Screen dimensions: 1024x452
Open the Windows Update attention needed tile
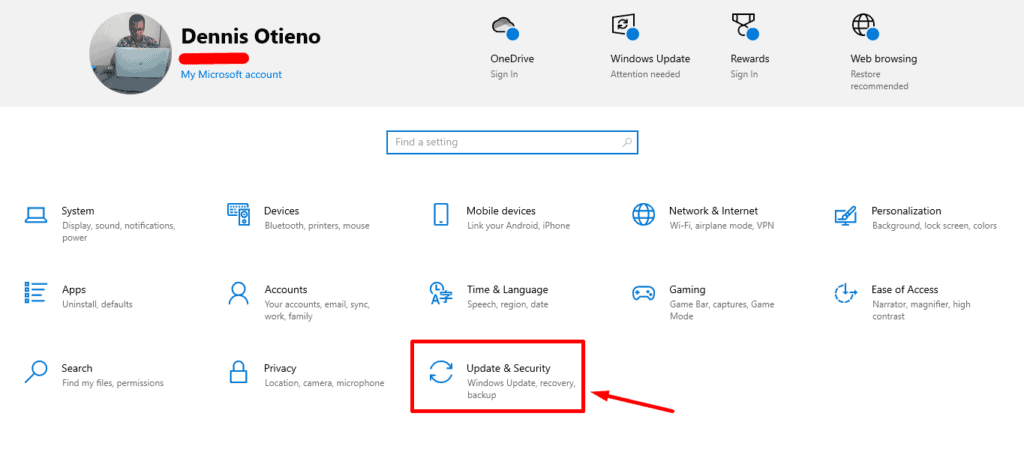coord(649,45)
